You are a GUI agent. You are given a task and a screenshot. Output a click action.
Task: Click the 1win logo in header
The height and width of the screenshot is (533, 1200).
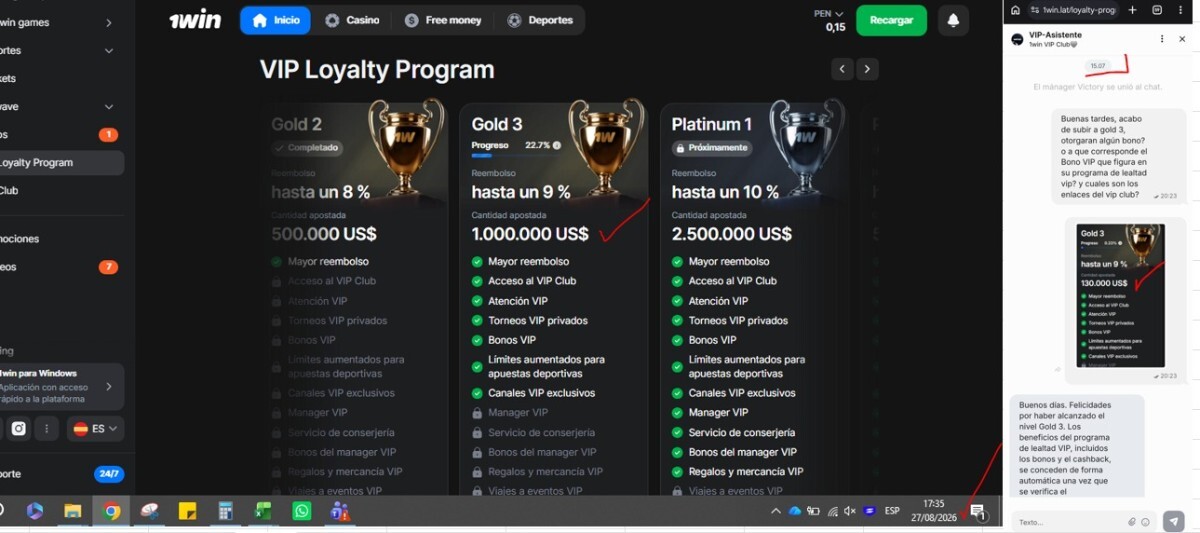(x=195, y=20)
